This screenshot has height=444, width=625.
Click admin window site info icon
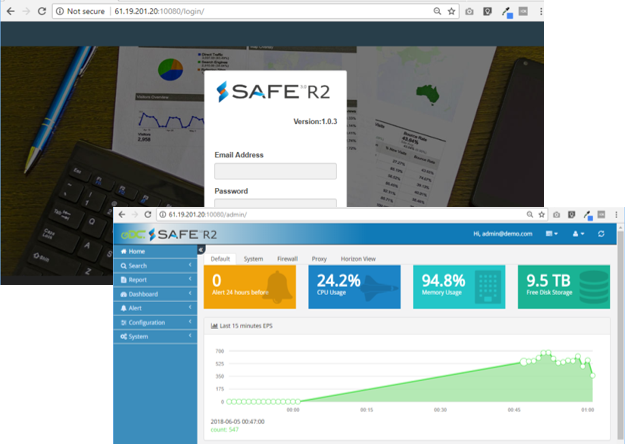pyautogui.click(x=163, y=214)
